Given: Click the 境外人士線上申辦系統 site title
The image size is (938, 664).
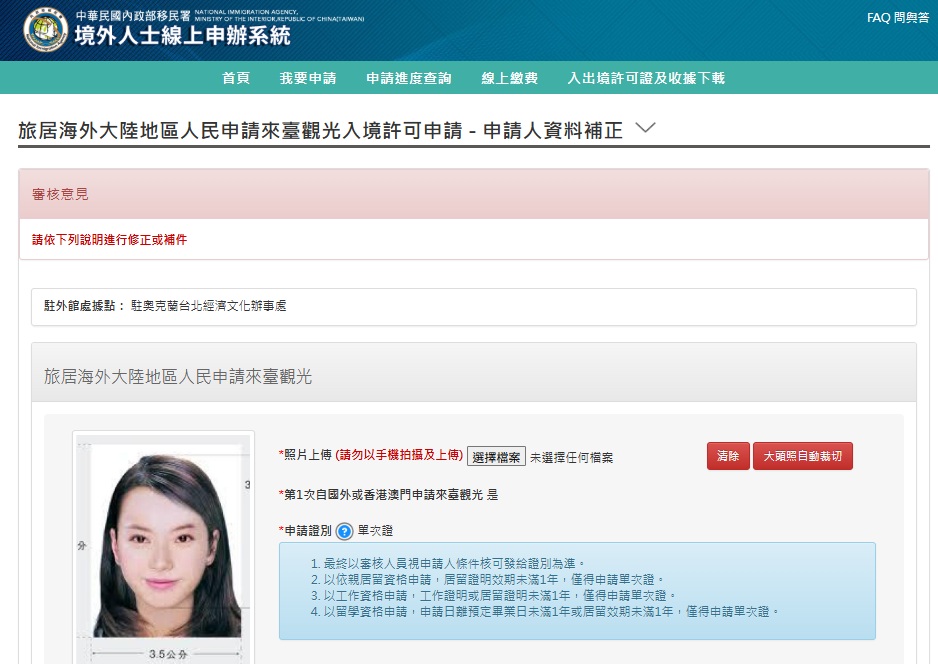Looking at the screenshot, I should 182,37.
